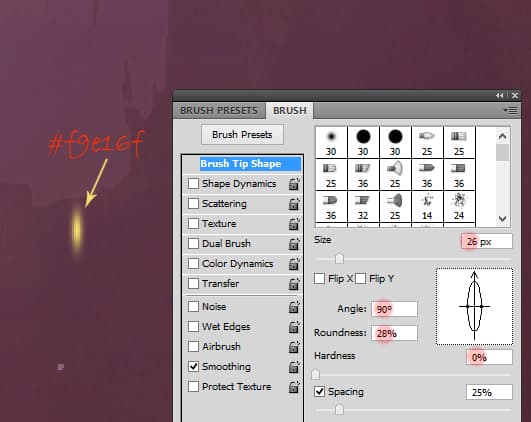The width and height of the screenshot is (531, 422).
Task: Select the BRUSH tab
Action: click(290, 110)
